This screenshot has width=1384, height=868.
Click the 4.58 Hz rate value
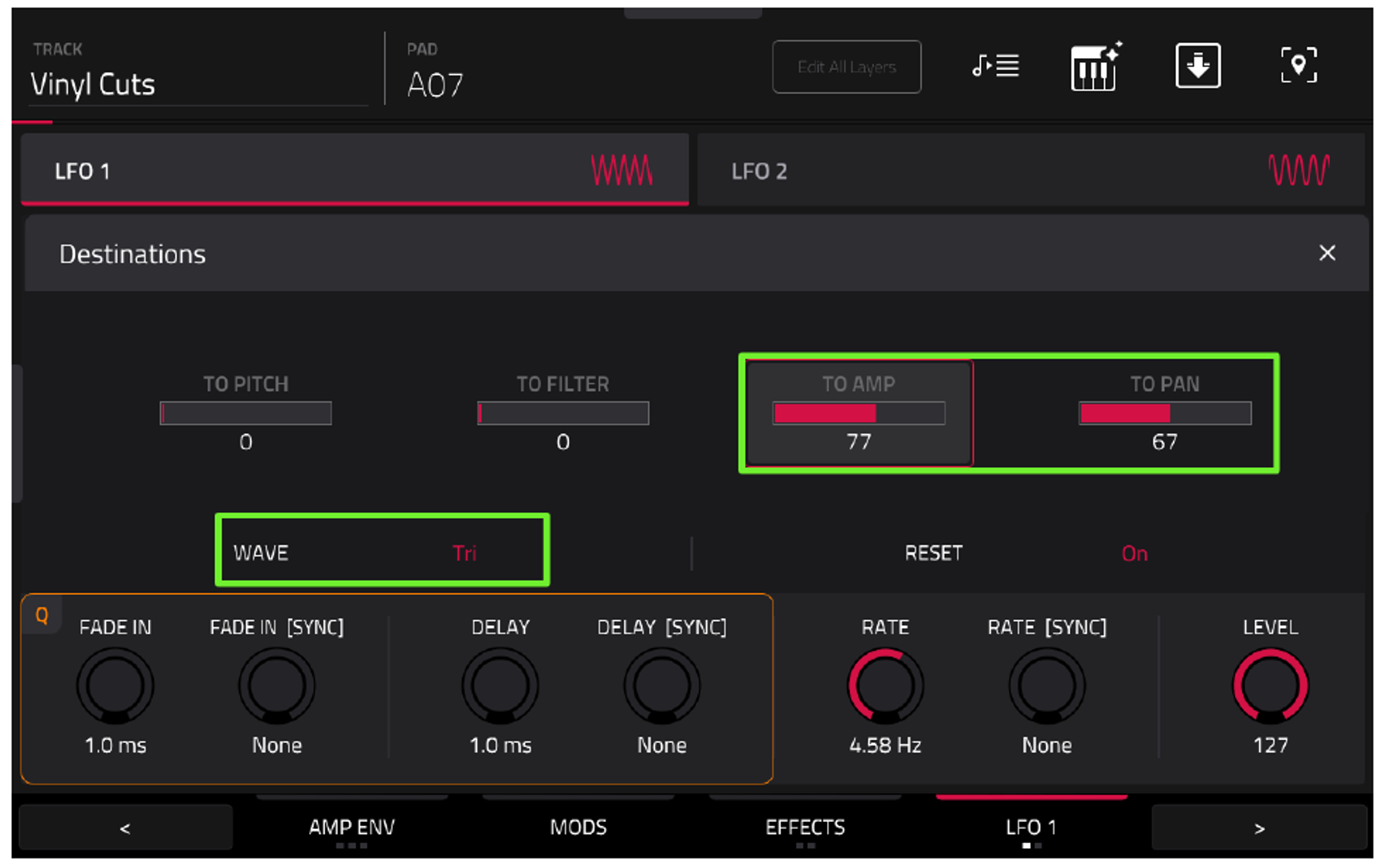[x=885, y=745]
